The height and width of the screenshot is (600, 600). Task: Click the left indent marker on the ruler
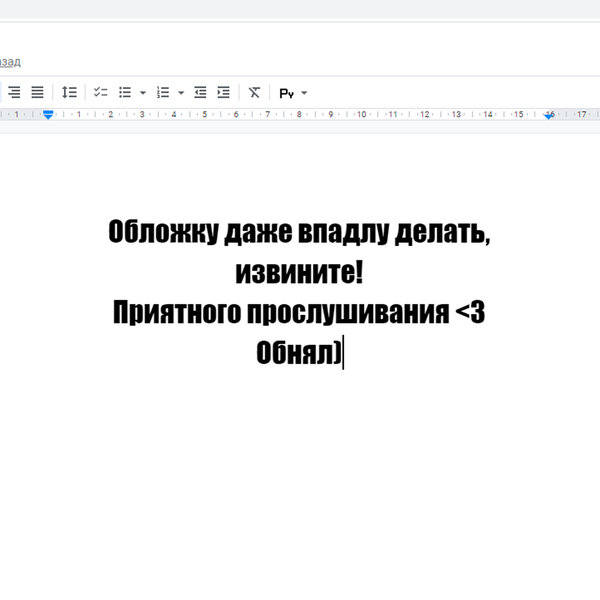point(48,116)
